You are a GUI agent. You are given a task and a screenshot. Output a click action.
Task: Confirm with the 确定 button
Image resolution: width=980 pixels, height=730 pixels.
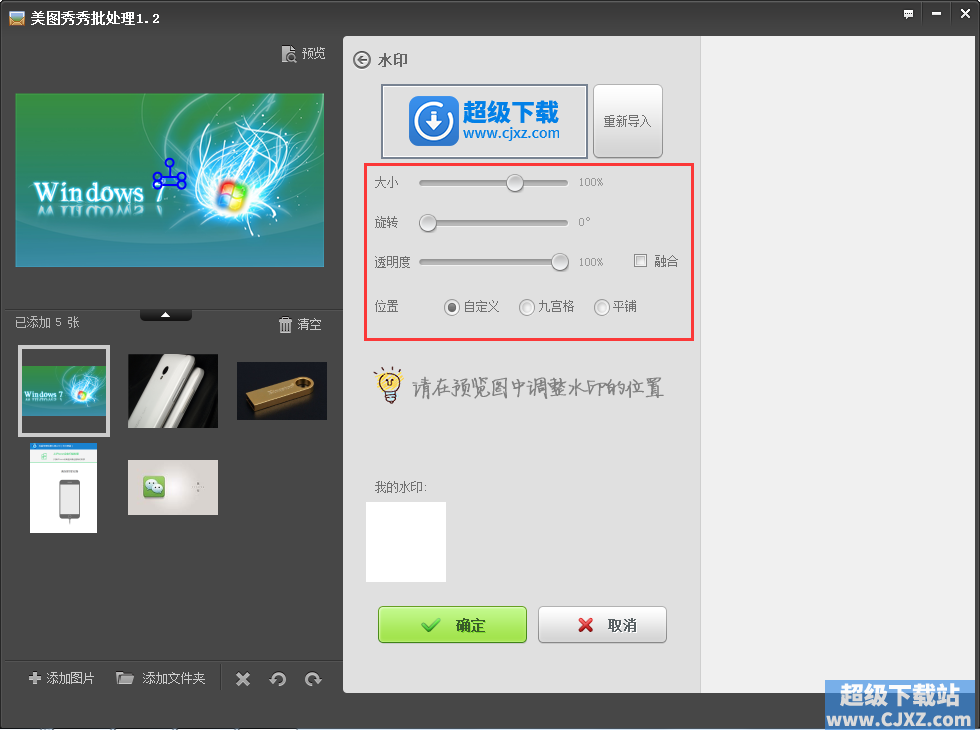(452, 624)
